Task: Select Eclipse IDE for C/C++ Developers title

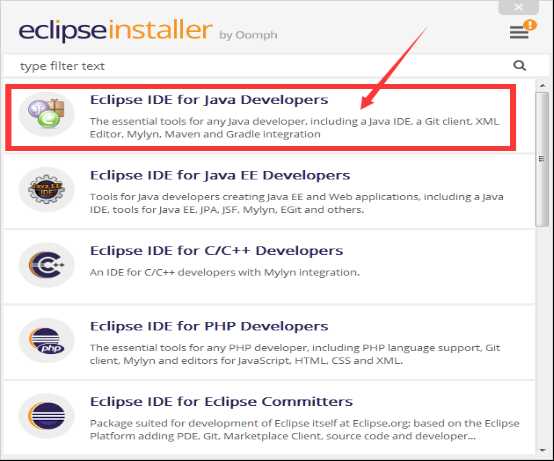Action: coord(216,250)
